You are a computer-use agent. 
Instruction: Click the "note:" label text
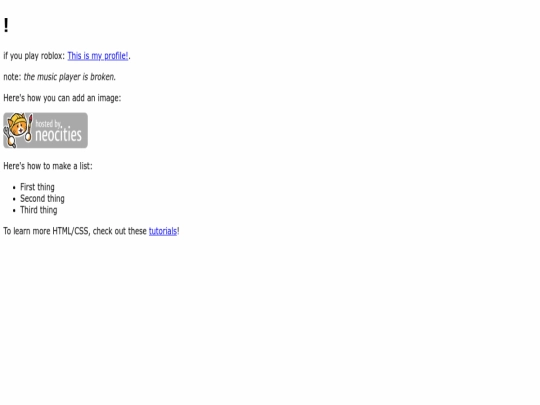[x=12, y=77]
